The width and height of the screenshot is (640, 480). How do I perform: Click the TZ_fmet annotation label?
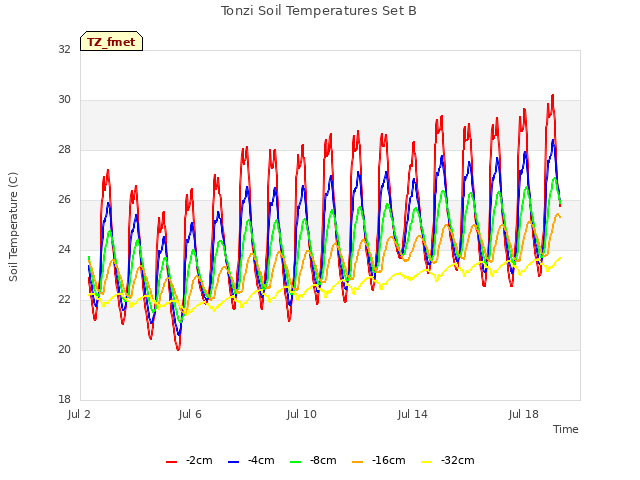(x=111, y=41)
